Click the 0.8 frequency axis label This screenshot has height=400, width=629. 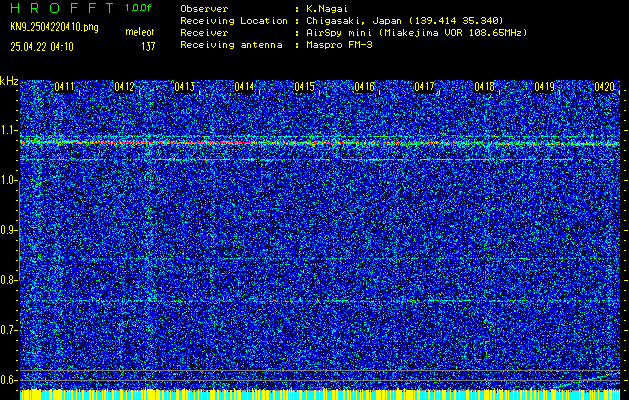coord(8,280)
